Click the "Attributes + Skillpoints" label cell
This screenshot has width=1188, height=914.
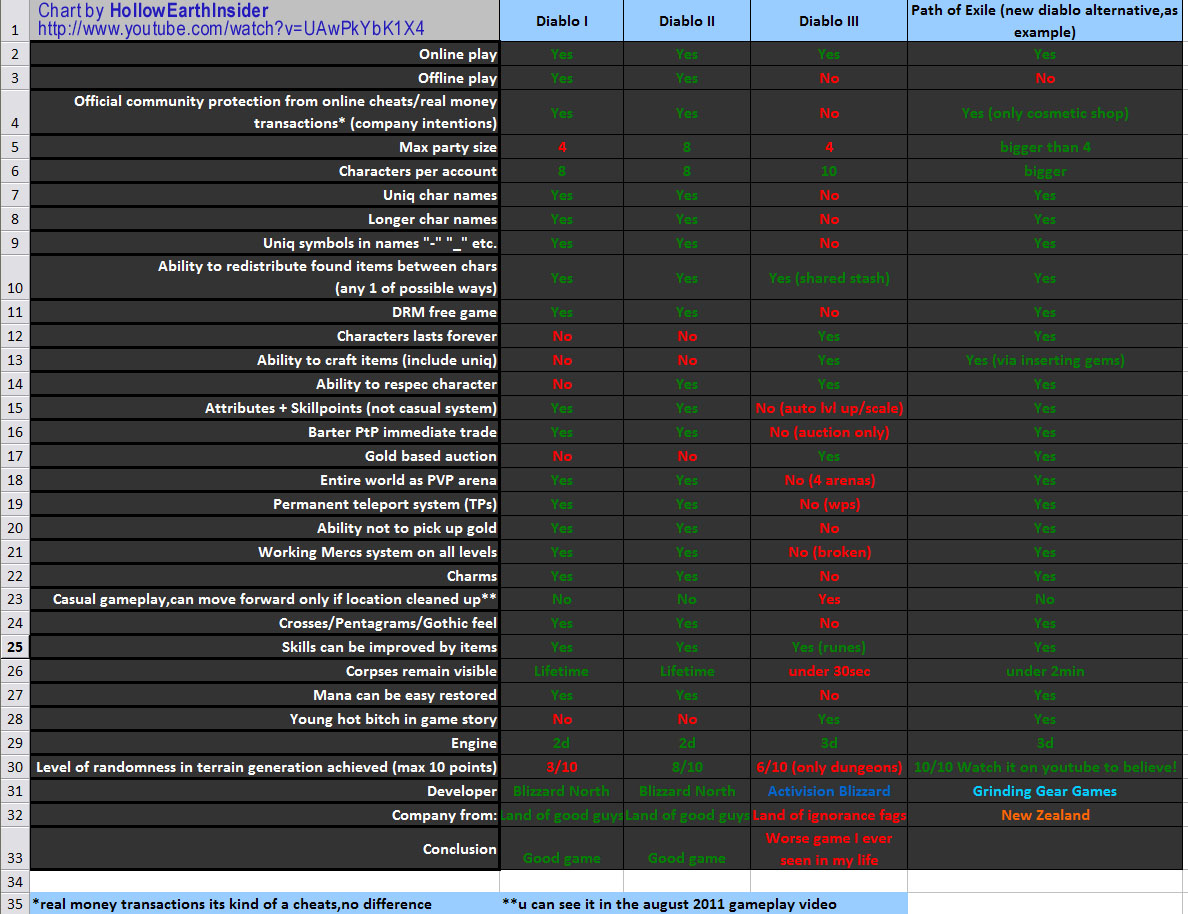coord(264,408)
